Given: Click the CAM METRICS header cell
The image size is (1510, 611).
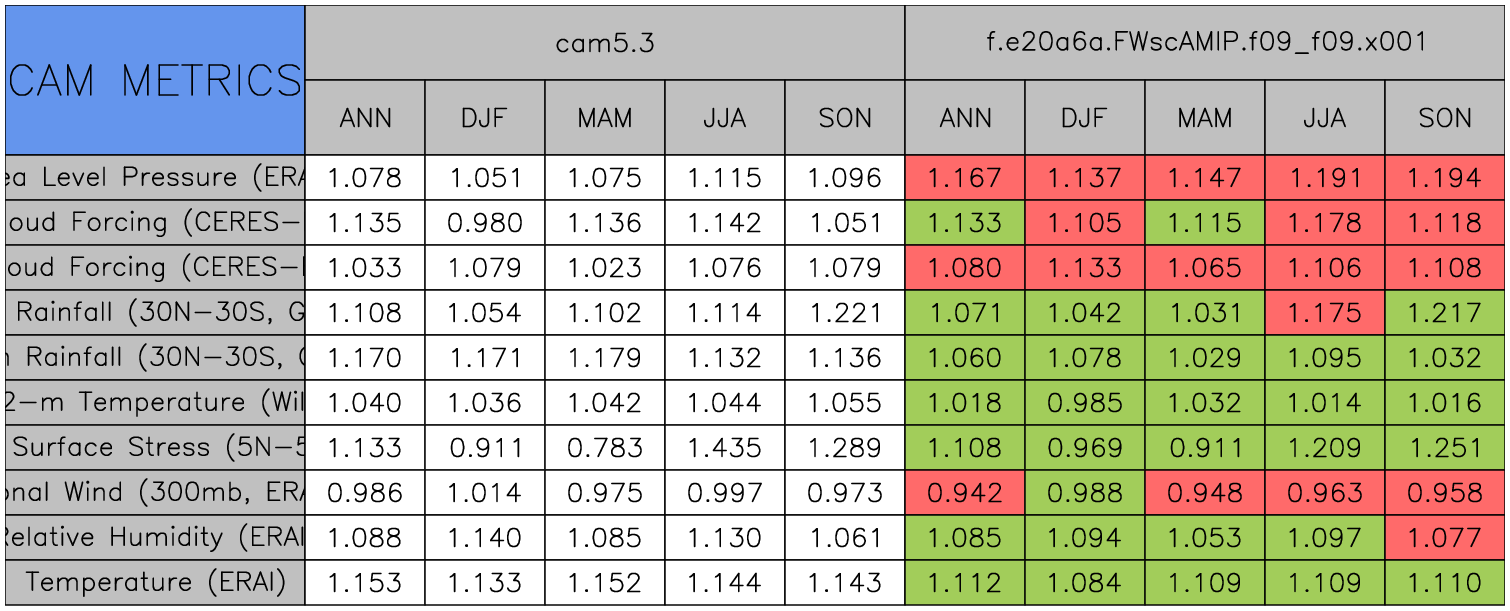Looking at the screenshot, I should pos(155,80).
